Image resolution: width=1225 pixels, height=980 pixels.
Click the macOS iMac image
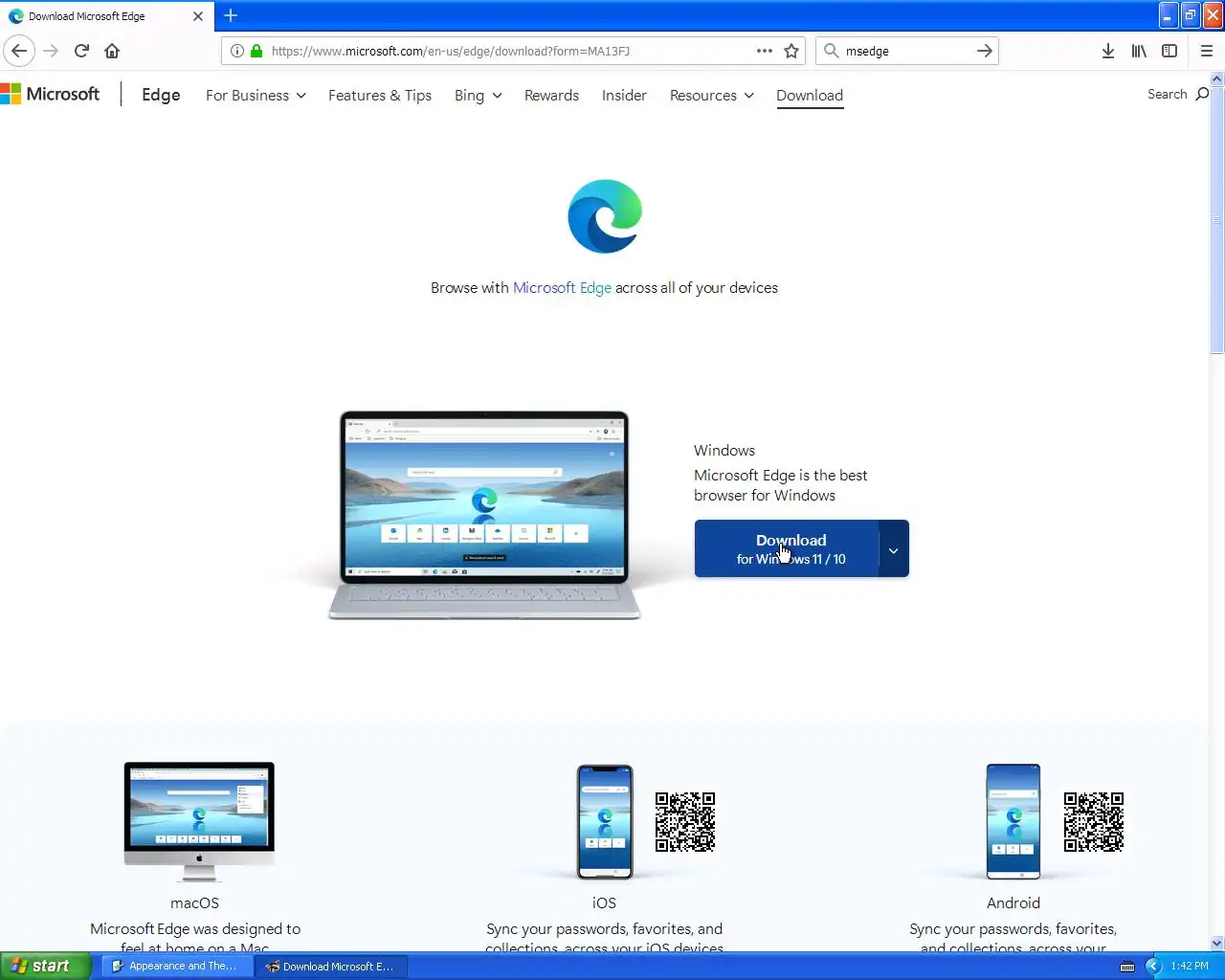199,821
